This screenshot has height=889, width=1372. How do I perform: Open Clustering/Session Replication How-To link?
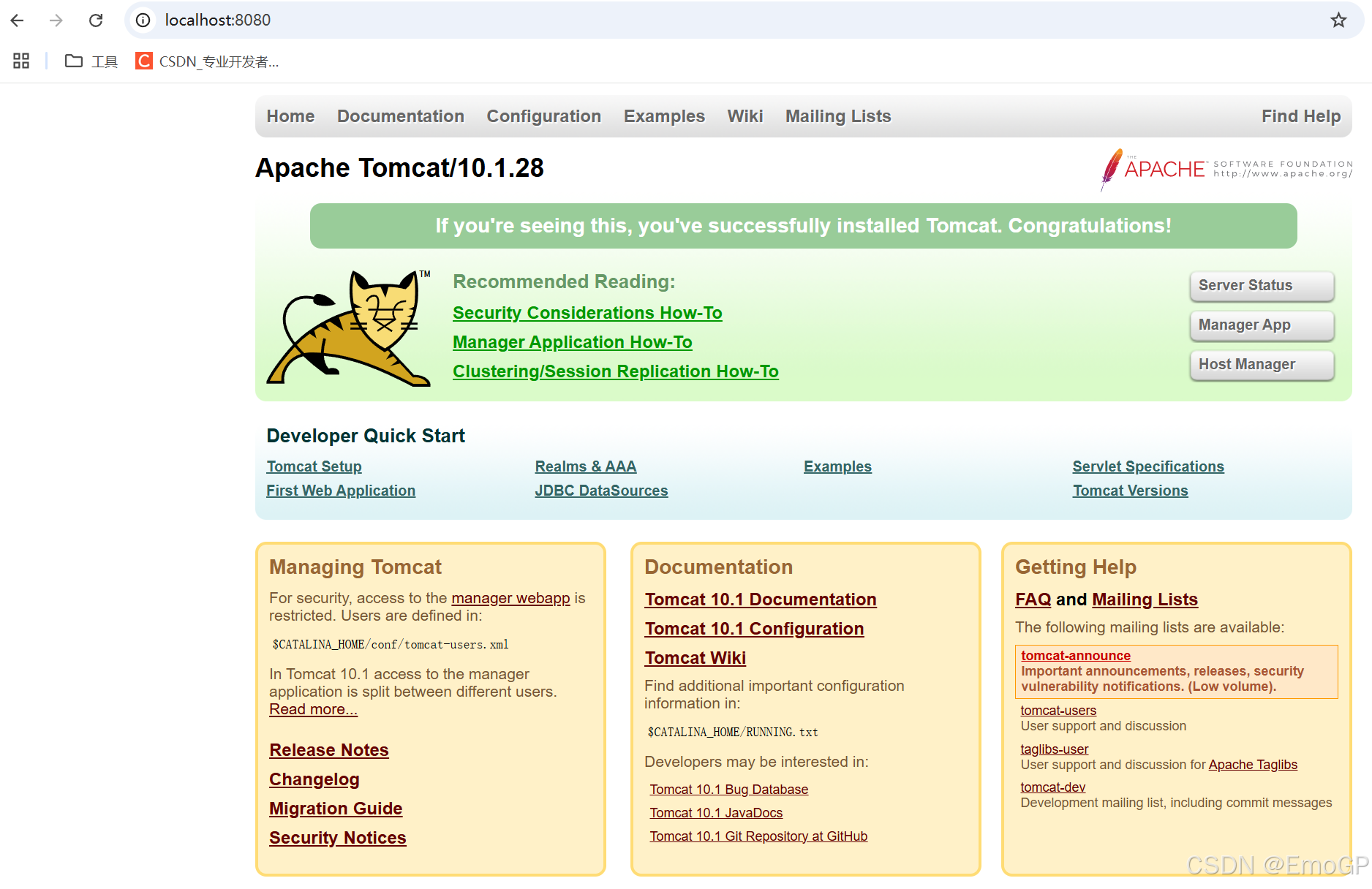(x=616, y=371)
